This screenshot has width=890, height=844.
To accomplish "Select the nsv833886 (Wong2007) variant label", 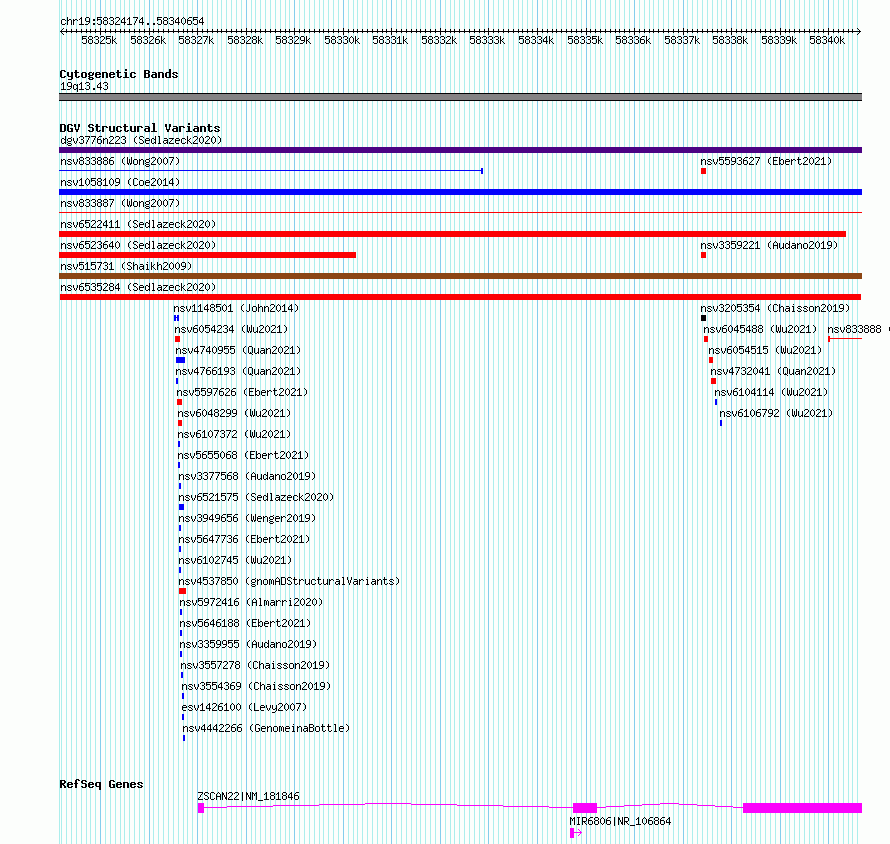I will 120,161.
